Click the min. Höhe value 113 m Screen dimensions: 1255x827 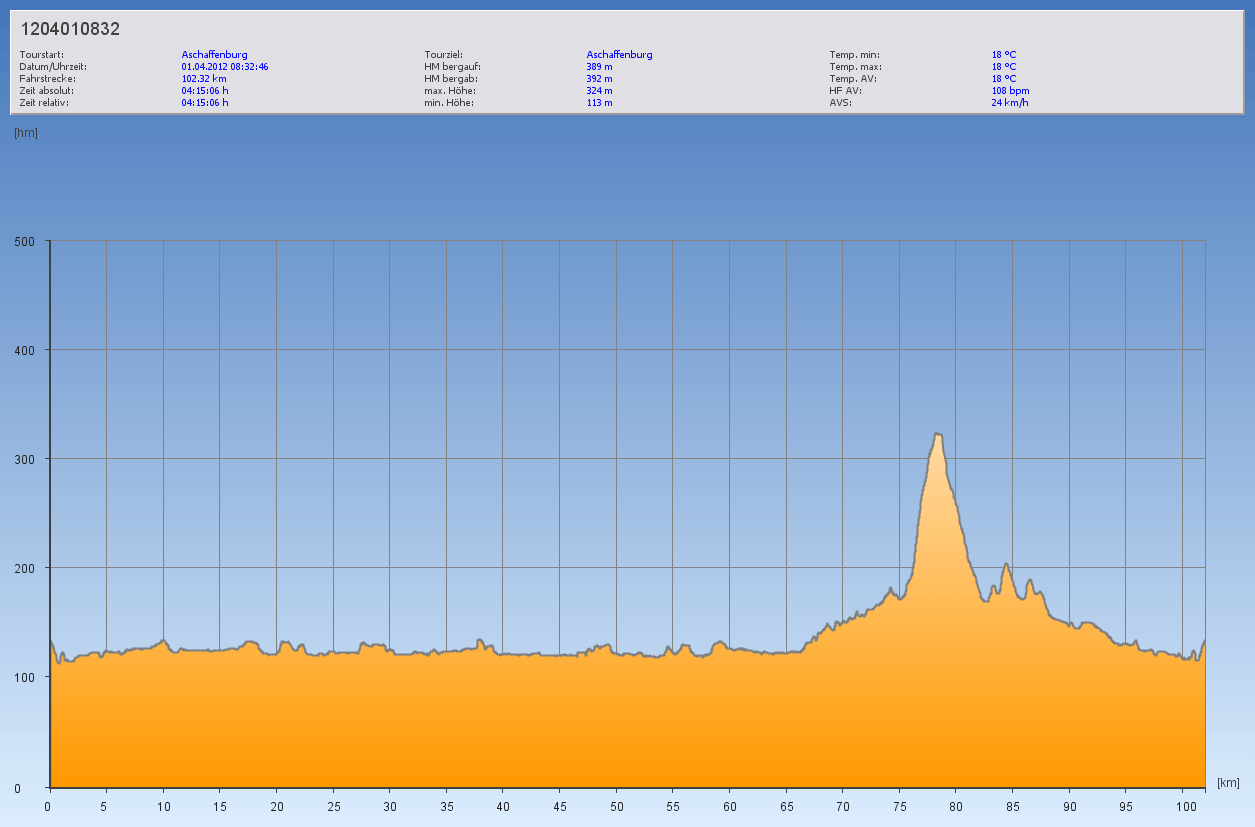point(599,103)
